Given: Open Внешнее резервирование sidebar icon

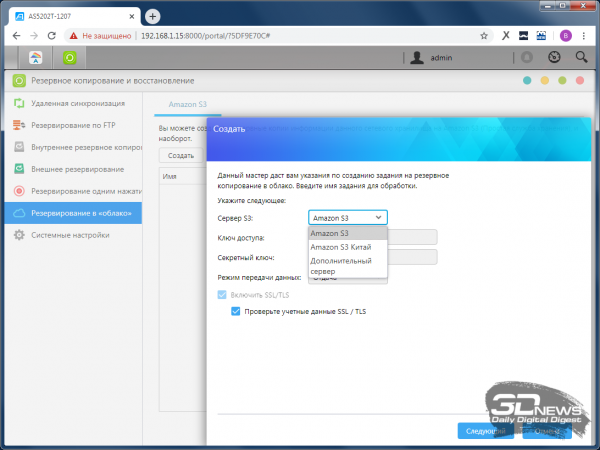Looking at the screenshot, I should [18, 169].
